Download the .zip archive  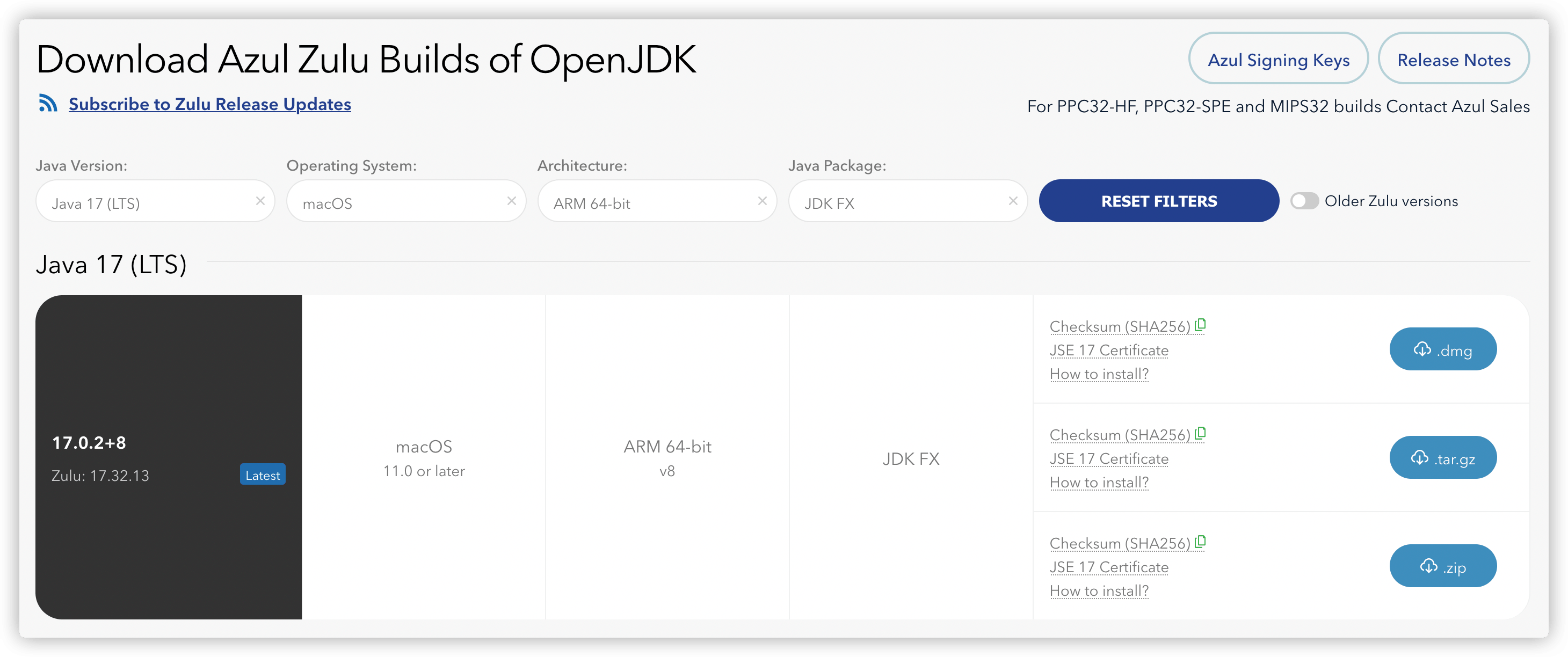click(1442, 566)
